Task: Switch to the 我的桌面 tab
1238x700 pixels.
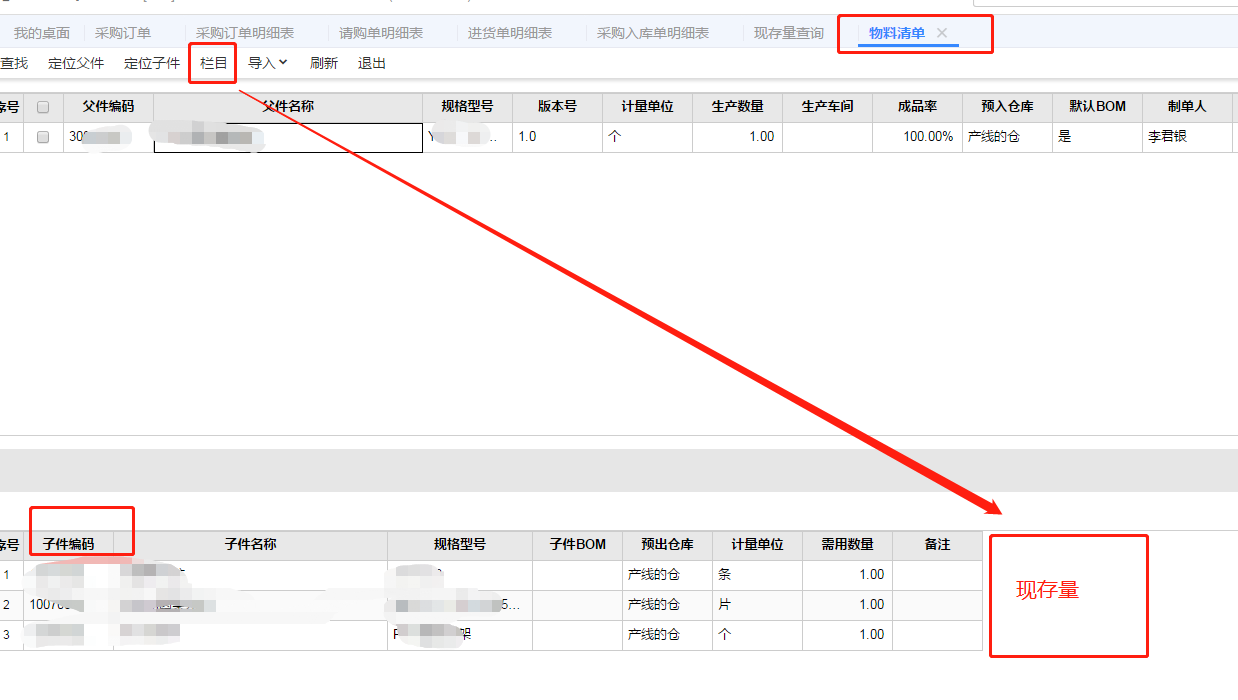Action: click(42, 33)
